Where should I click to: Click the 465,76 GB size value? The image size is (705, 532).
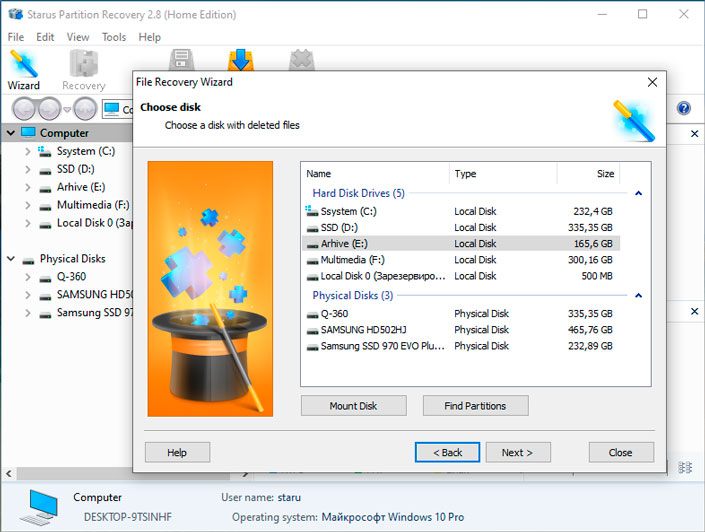coord(590,330)
